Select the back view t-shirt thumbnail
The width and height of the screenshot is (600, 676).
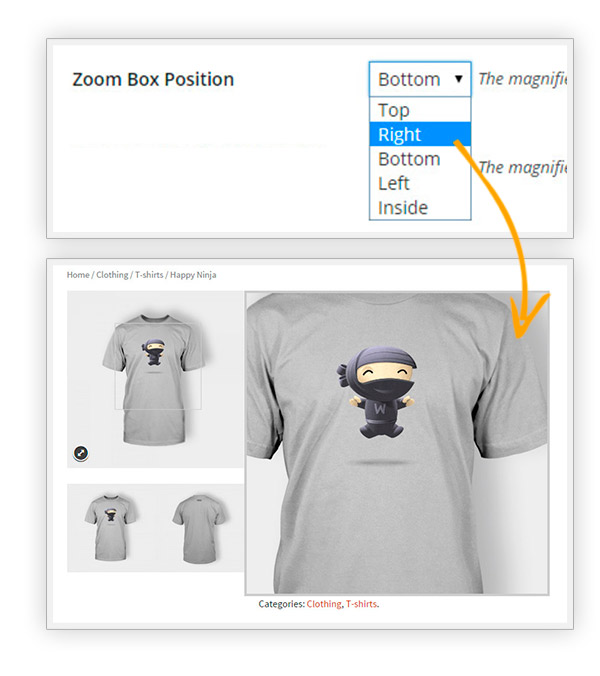(200, 529)
